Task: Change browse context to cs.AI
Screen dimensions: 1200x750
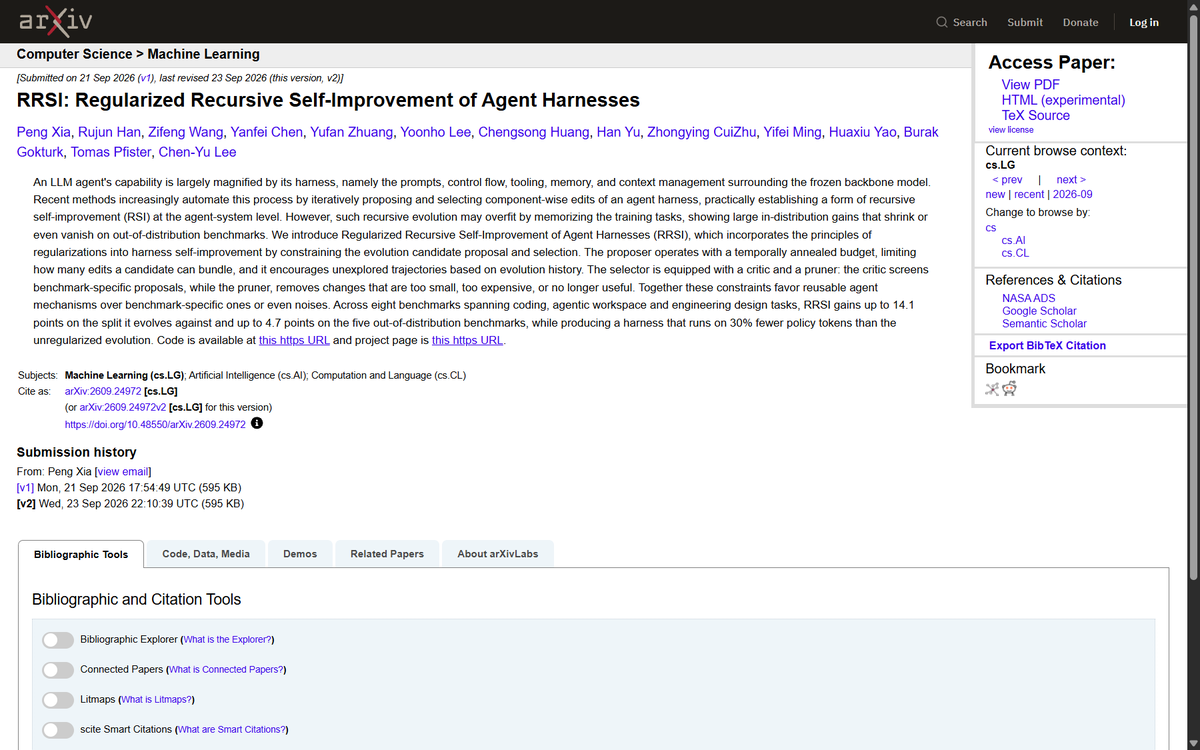Action: pyautogui.click(x=1013, y=240)
